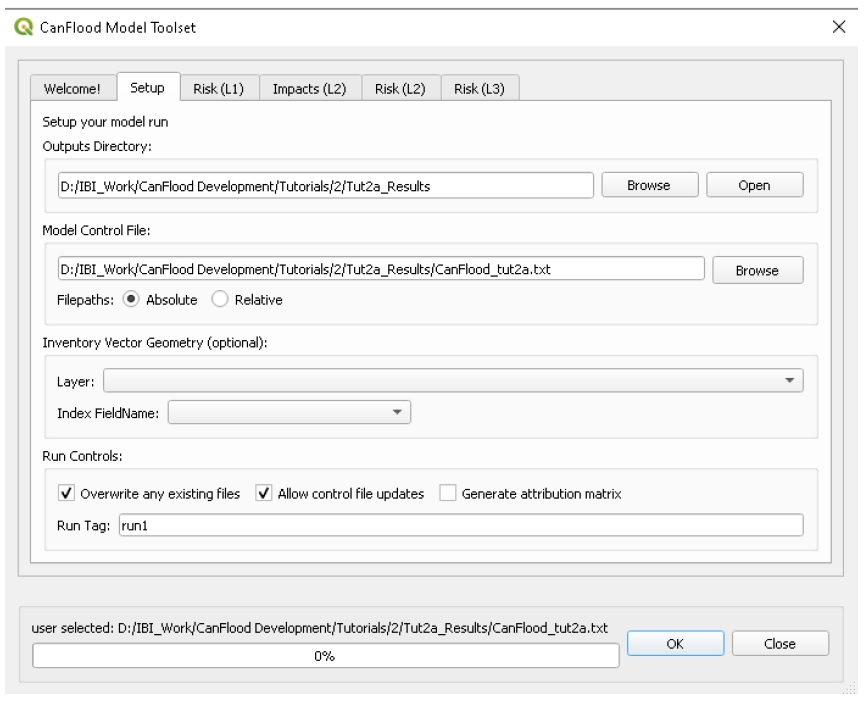Browse for the Model Control File
Viewport: 868px width, 703px height.
click(757, 270)
